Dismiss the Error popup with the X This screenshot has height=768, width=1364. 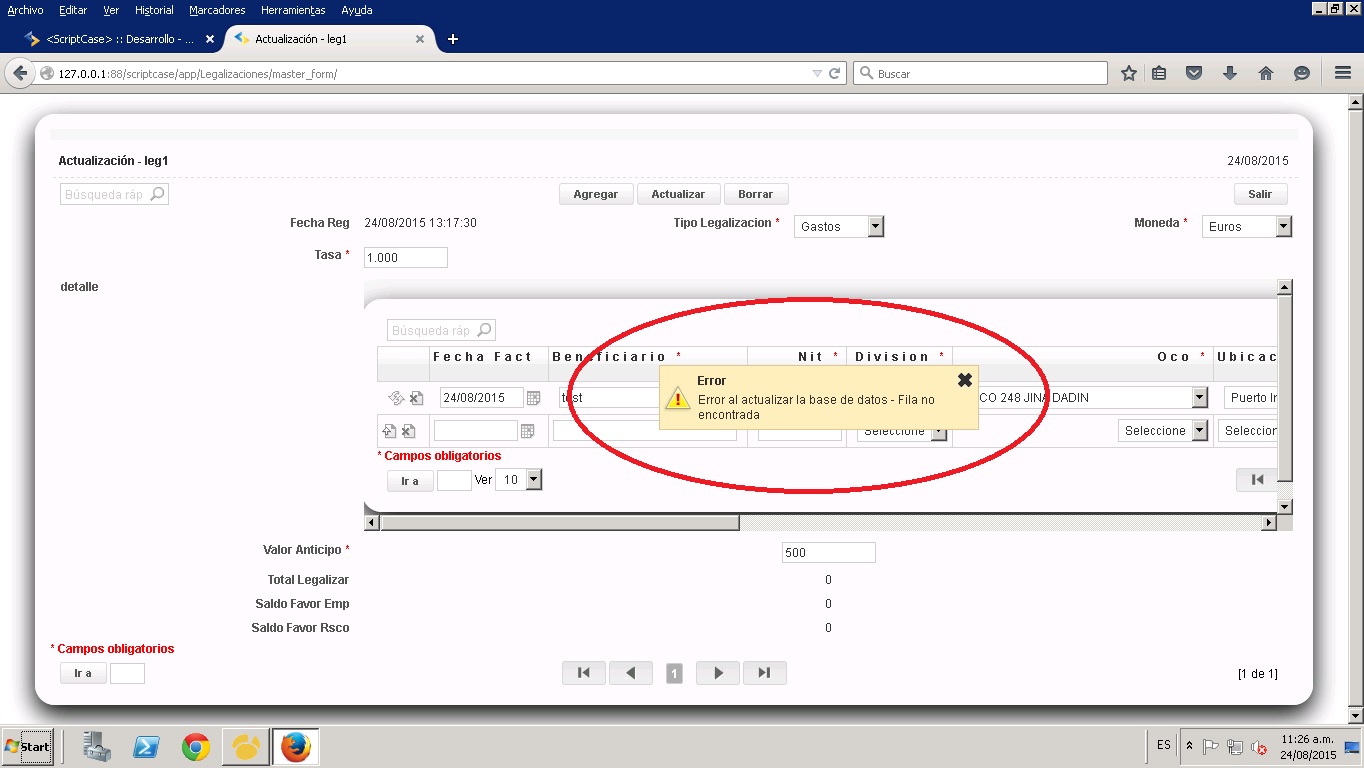point(965,380)
